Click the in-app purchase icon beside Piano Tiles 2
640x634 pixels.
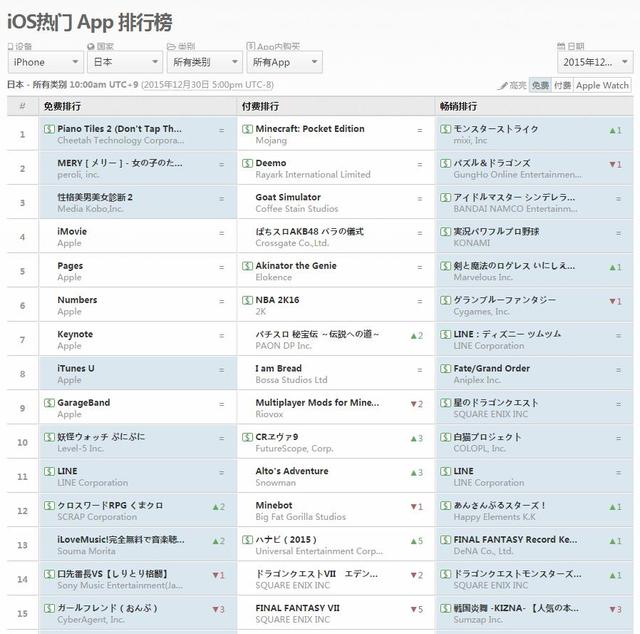49,129
